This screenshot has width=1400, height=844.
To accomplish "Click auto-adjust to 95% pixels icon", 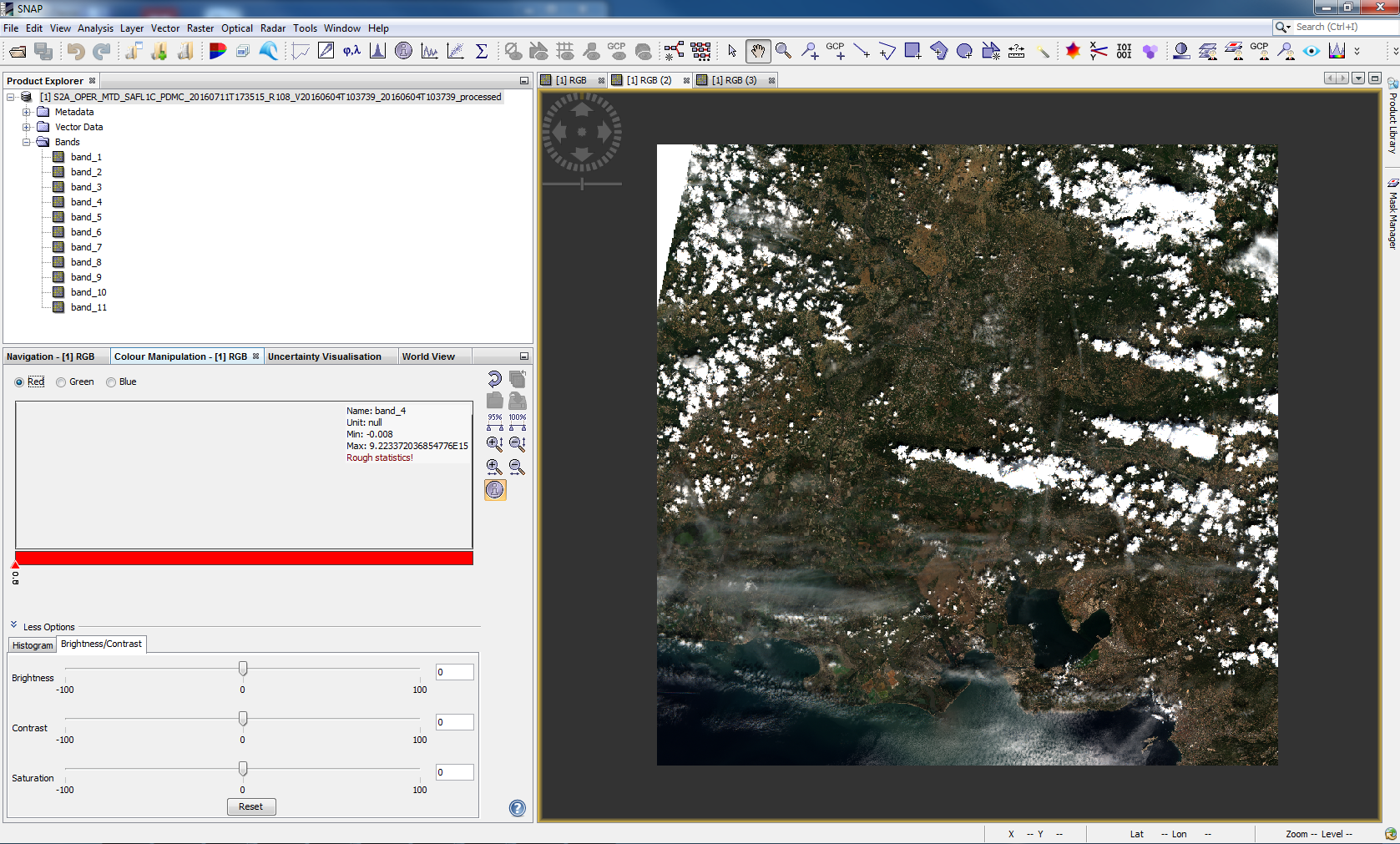I will coord(495,422).
